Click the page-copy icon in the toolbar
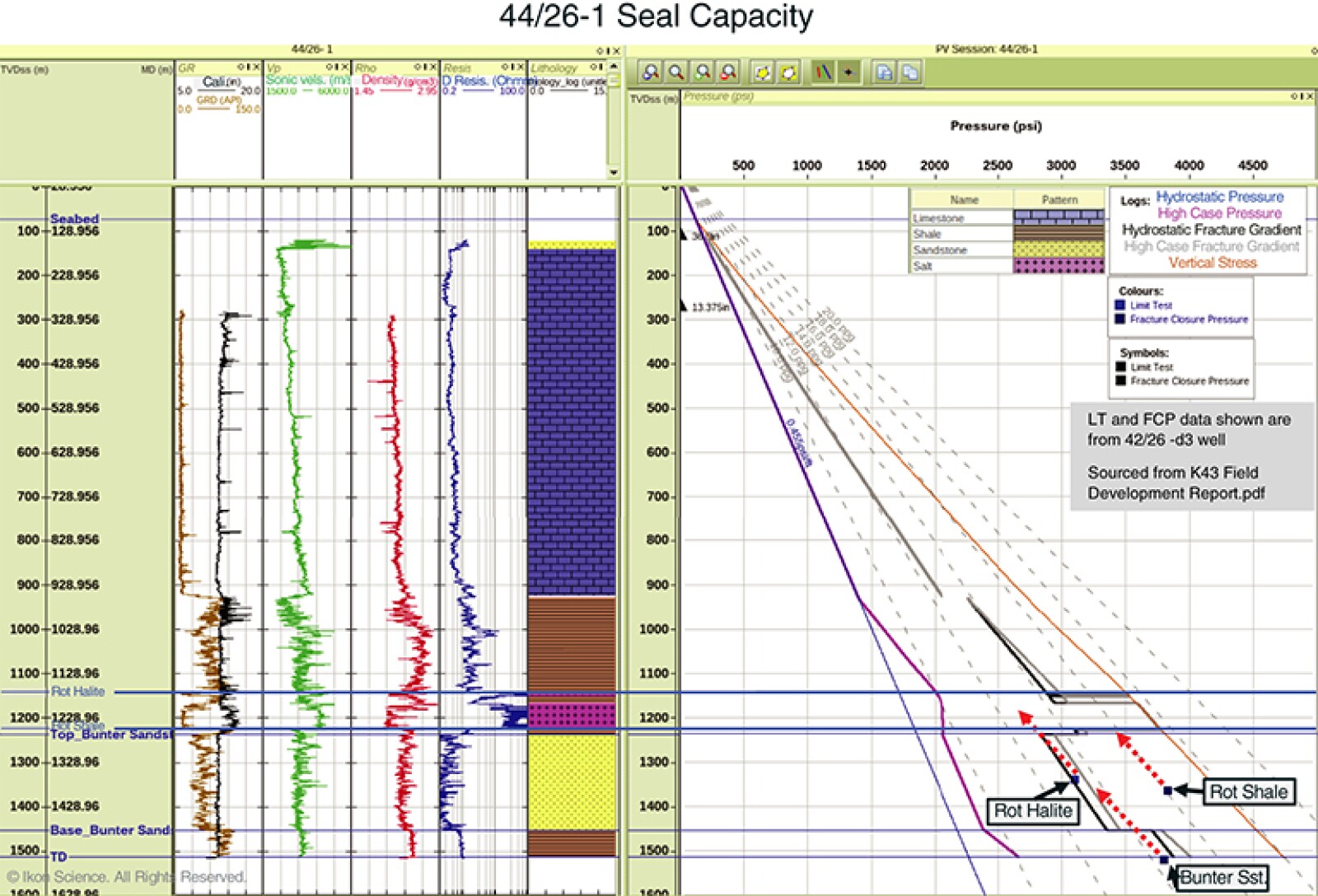Image resolution: width=1318 pixels, height=896 pixels. [x=884, y=71]
